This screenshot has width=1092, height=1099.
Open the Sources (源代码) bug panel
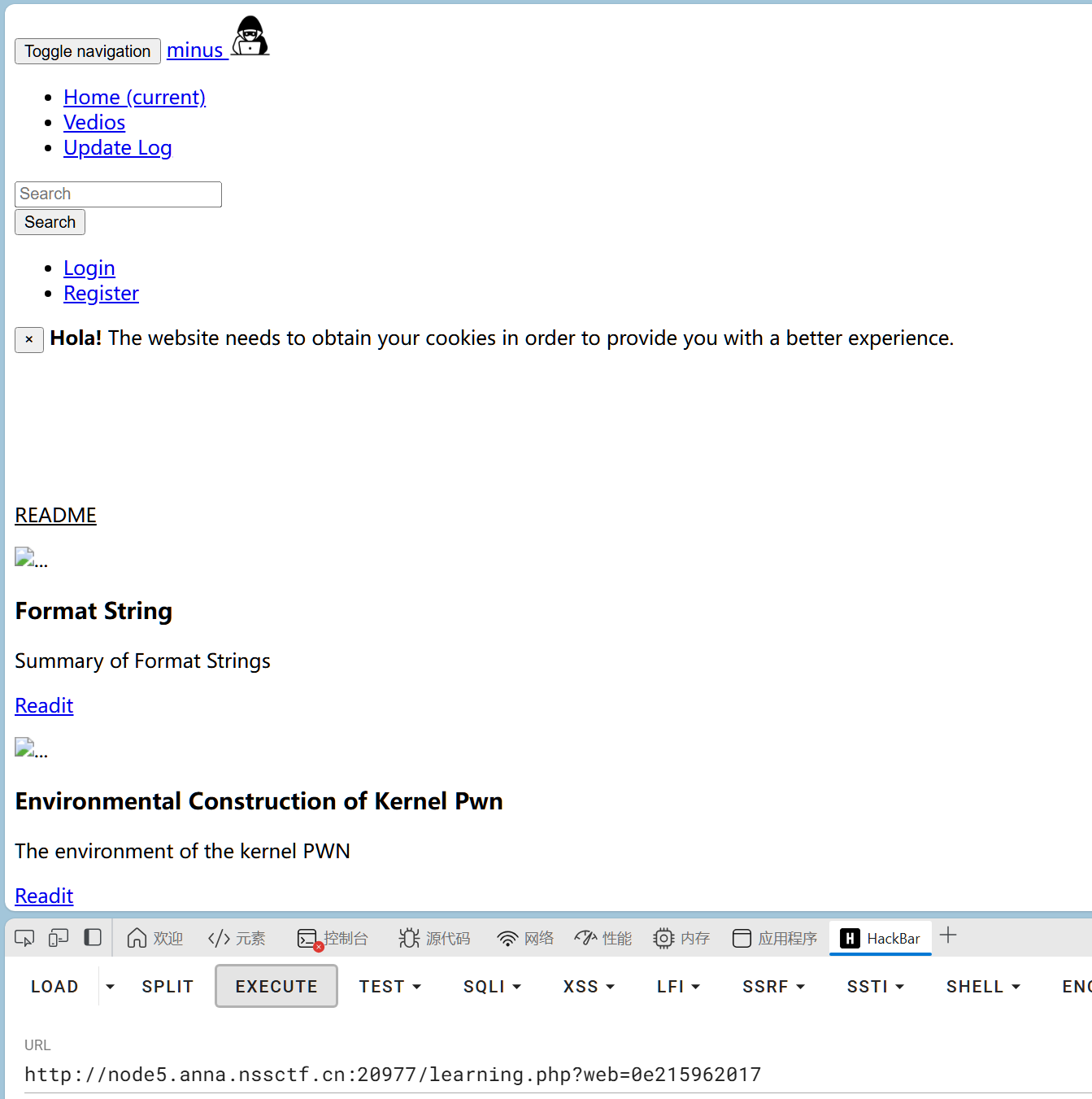pyautogui.click(x=434, y=938)
